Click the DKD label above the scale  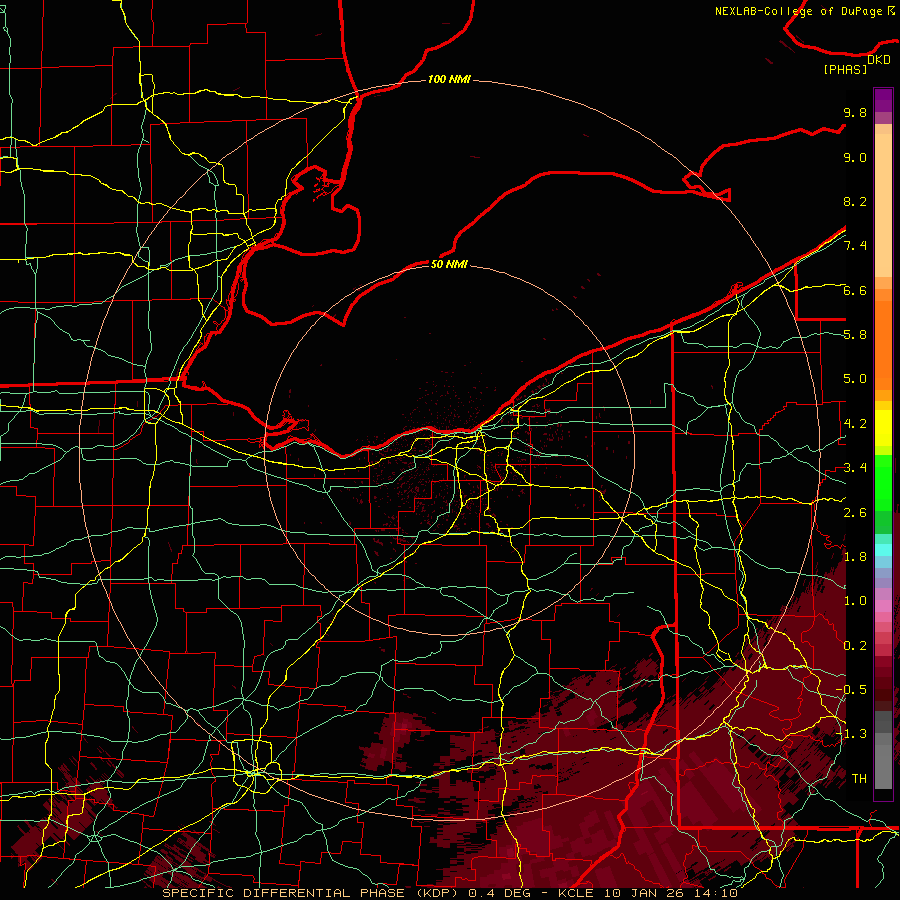[x=879, y=60]
